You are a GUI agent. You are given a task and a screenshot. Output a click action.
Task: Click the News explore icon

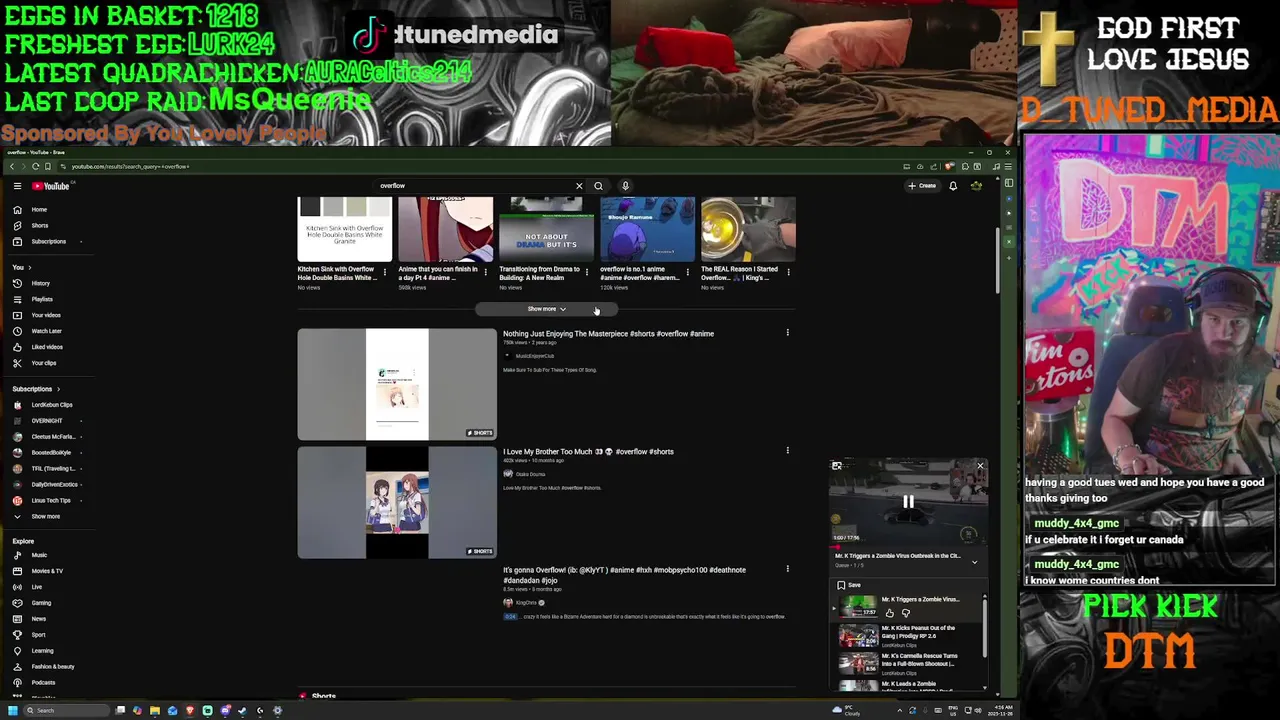17,619
